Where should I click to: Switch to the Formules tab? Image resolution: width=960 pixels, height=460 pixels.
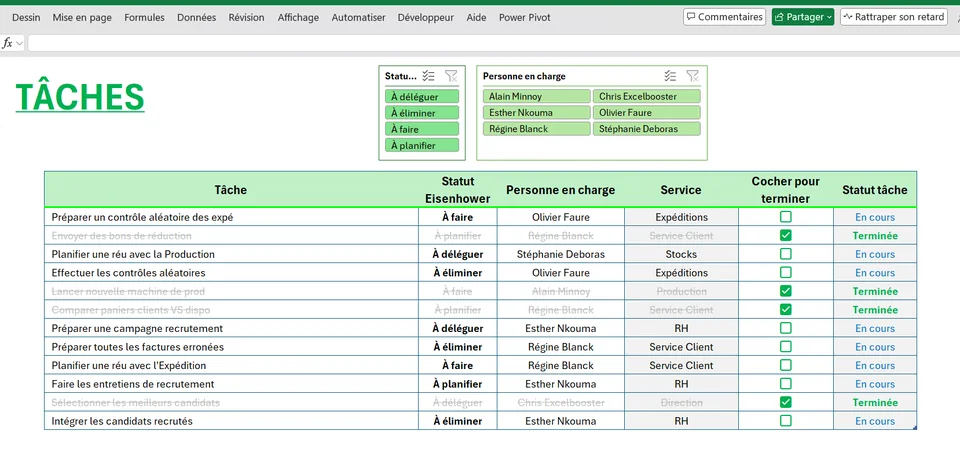point(144,18)
